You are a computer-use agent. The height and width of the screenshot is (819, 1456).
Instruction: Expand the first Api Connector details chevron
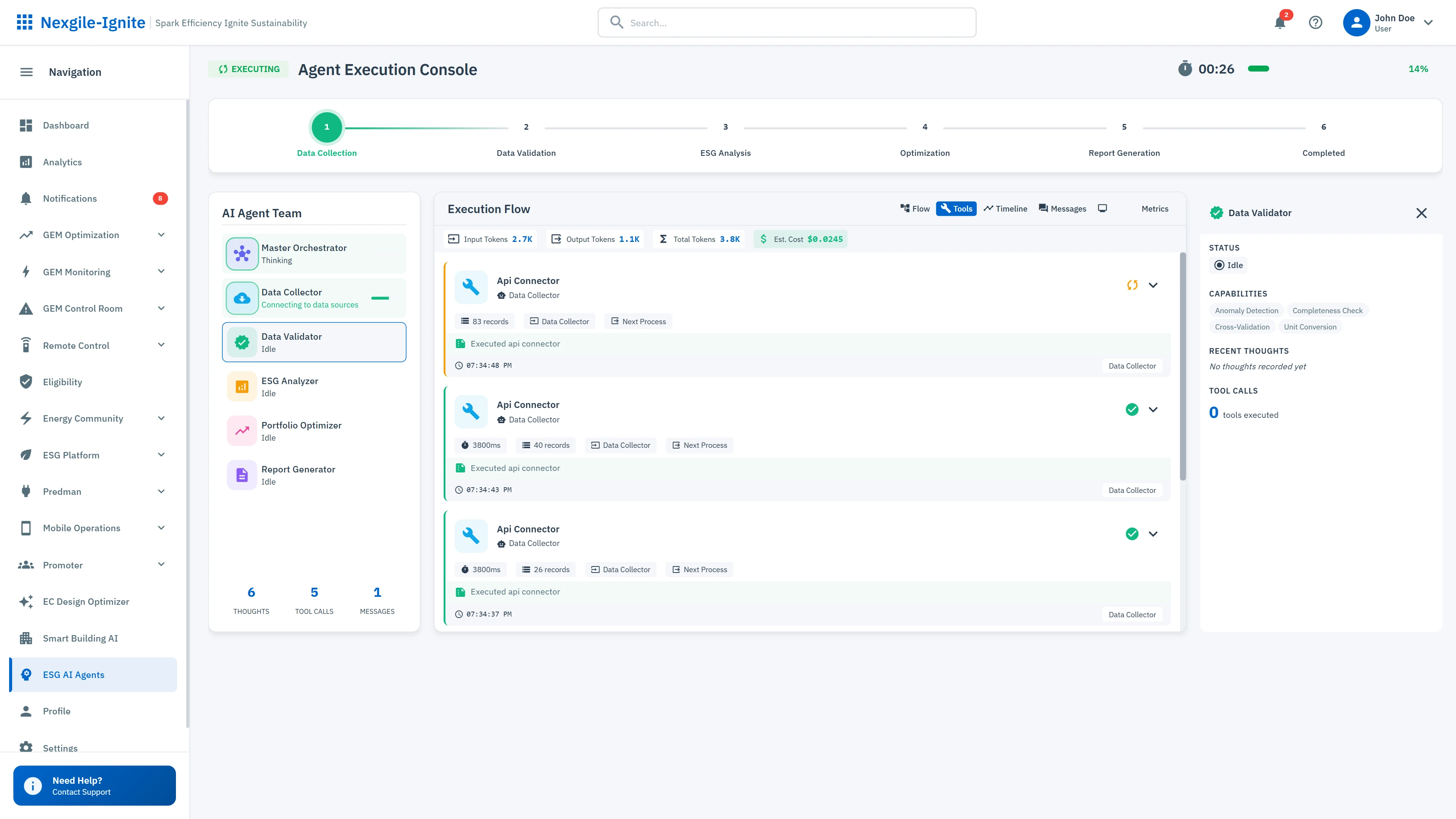coord(1153,285)
